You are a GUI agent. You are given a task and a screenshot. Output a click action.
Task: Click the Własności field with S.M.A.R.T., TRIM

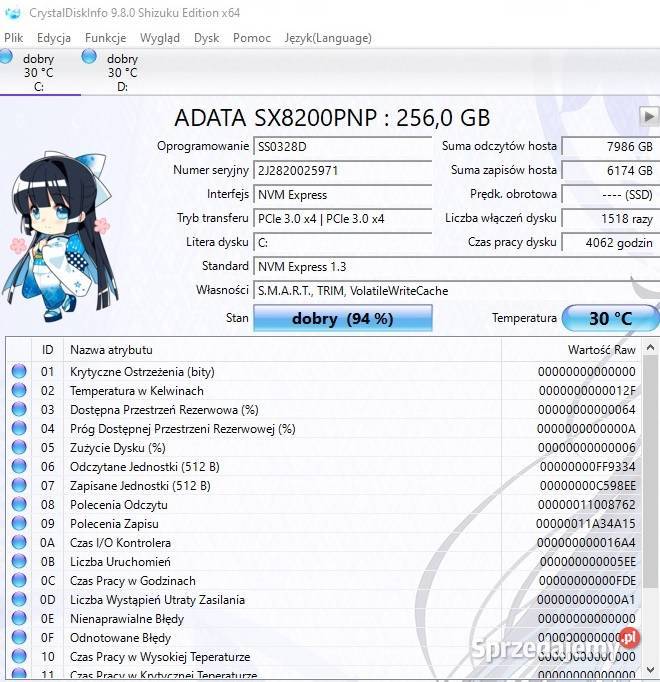(456, 291)
